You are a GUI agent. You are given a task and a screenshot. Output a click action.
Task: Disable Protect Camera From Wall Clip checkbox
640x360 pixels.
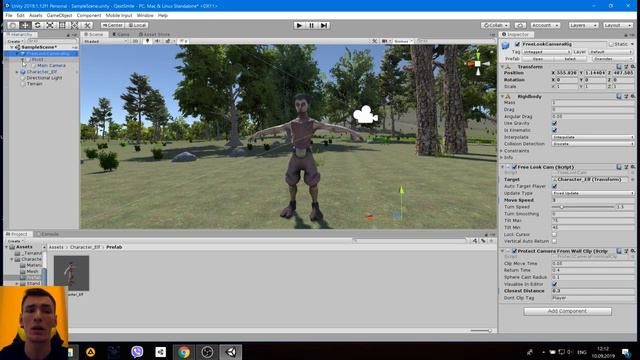click(x=514, y=251)
